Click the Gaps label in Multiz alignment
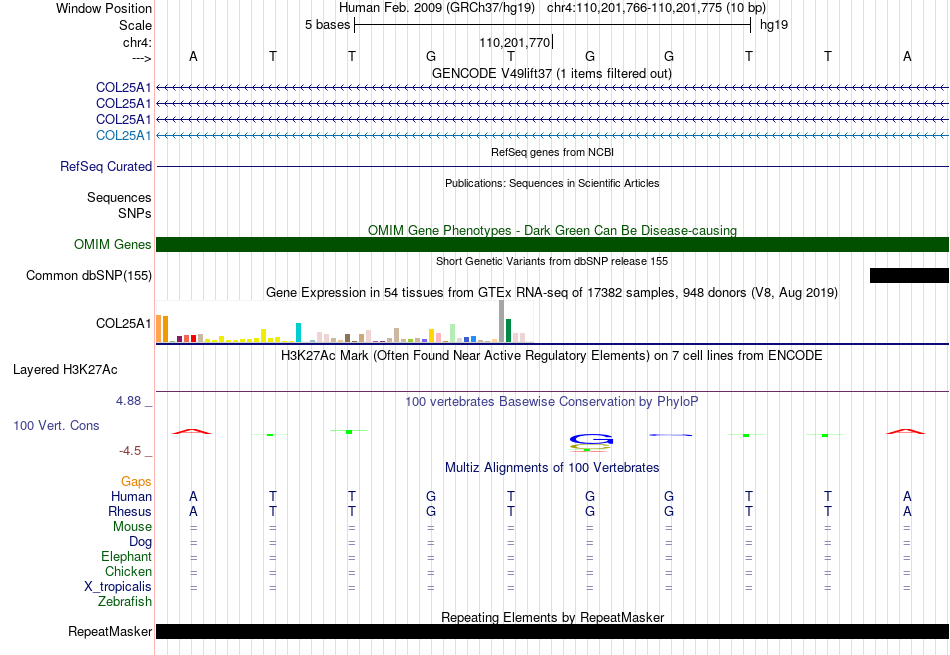 tap(136, 481)
